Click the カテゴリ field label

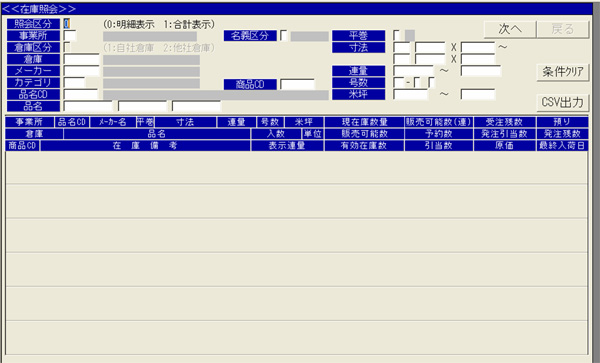tap(33, 83)
